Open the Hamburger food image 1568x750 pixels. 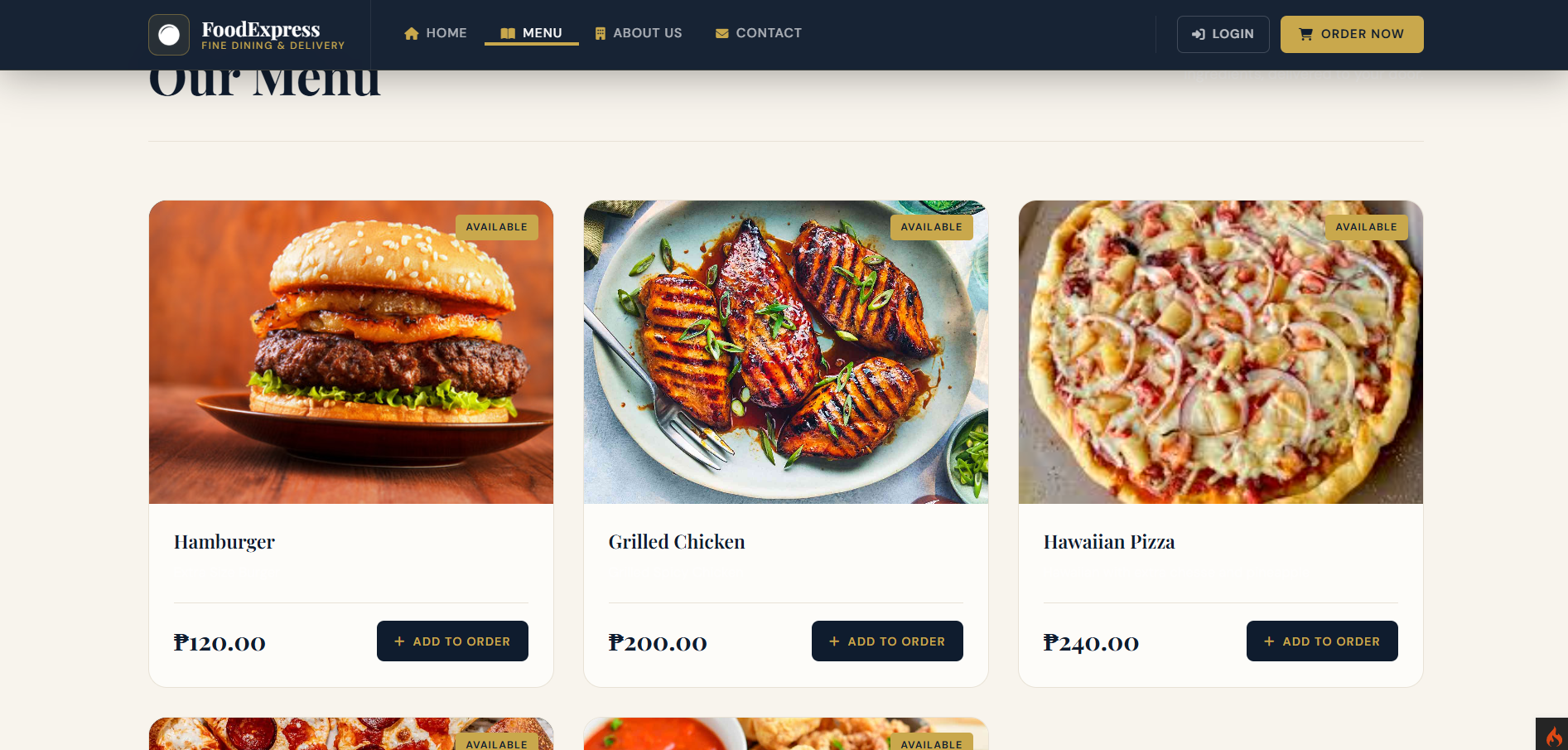[x=351, y=352]
